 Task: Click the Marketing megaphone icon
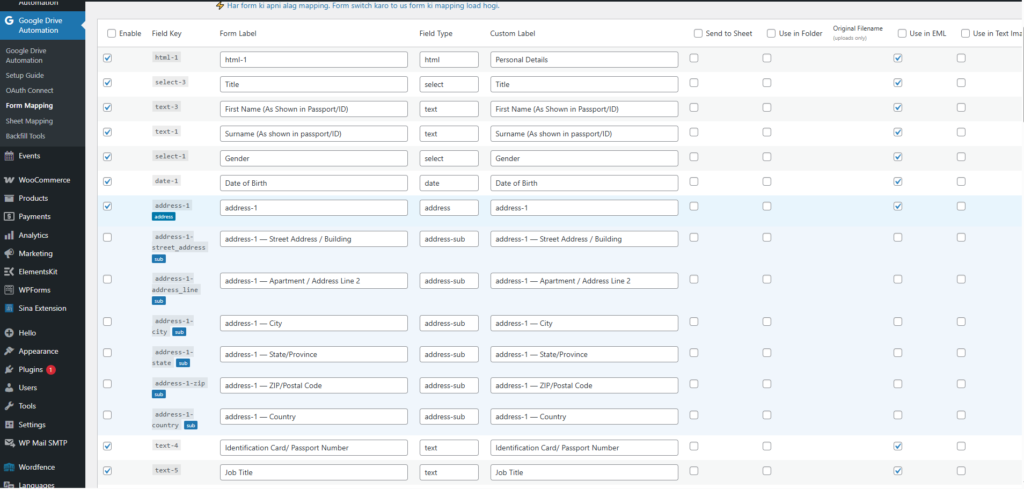9,253
